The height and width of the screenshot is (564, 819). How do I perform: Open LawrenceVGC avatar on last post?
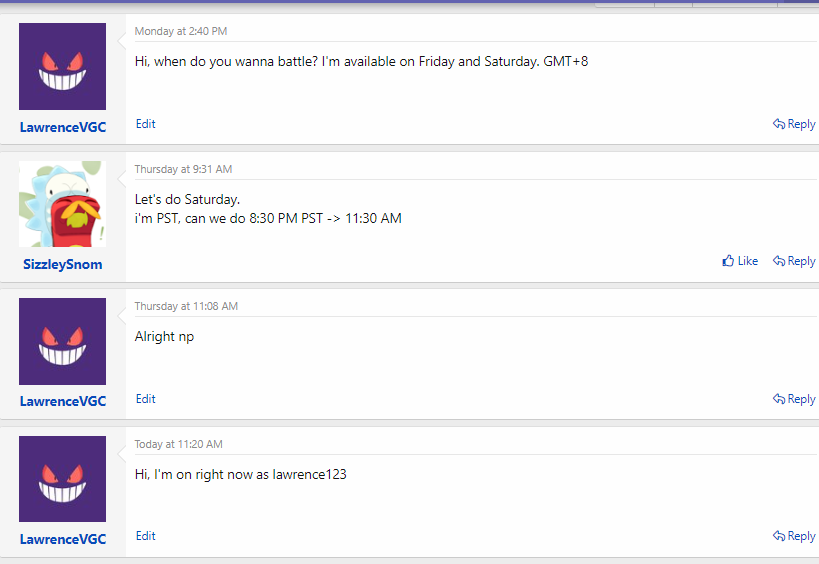pos(62,479)
